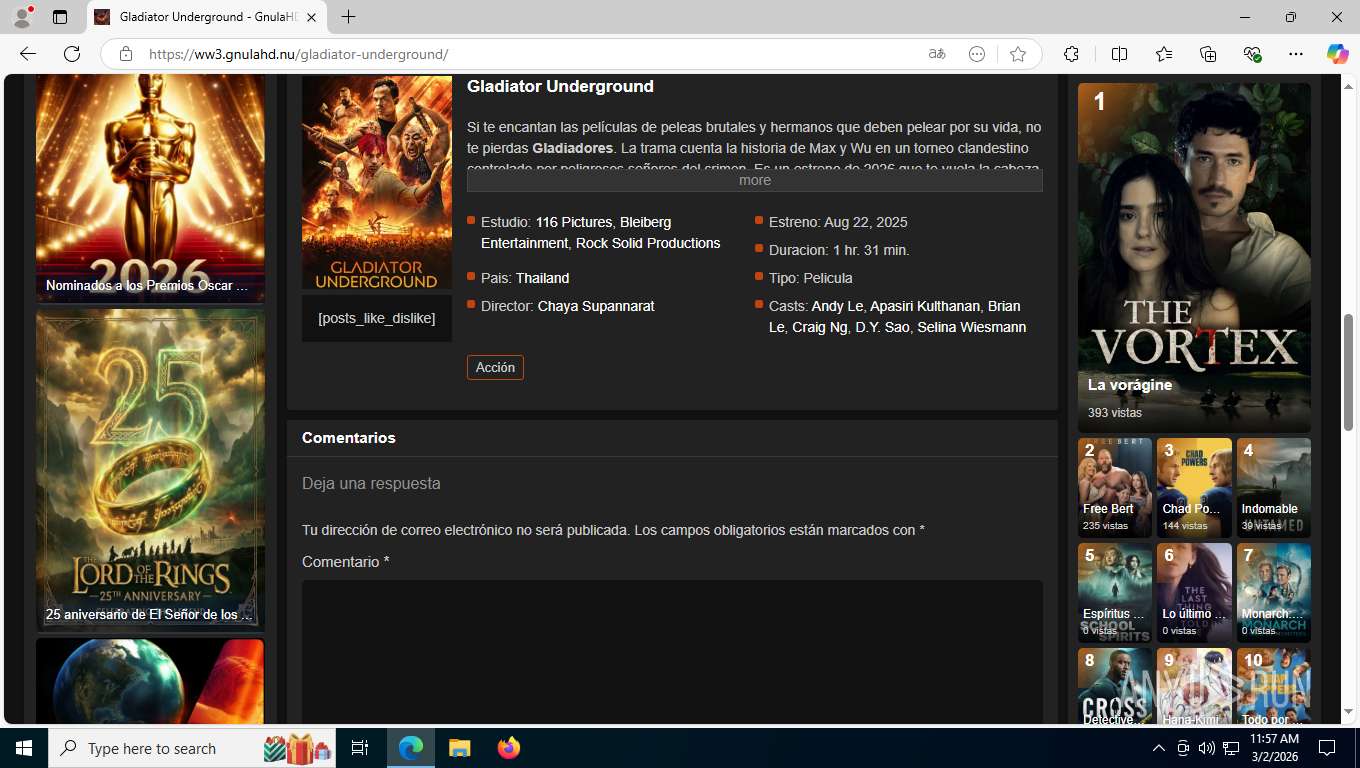1360x768 pixels.
Task: Open cast member Craig Ng link
Action: [x=820, y=327]
